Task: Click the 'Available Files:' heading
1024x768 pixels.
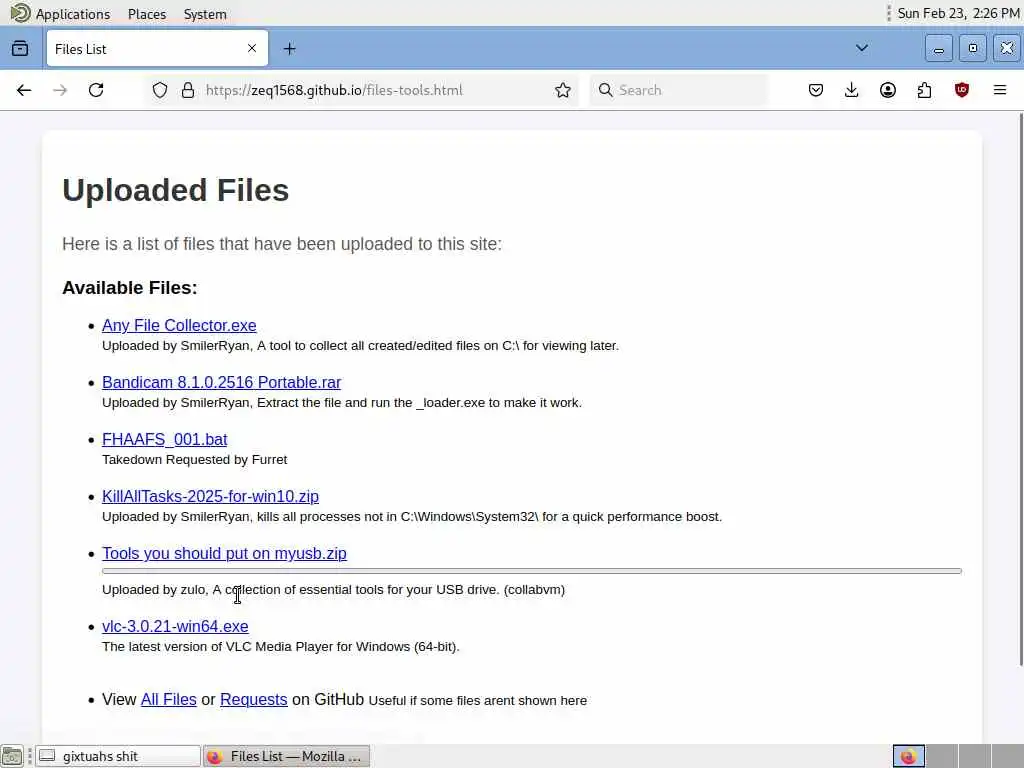Action: pos(129,287)
